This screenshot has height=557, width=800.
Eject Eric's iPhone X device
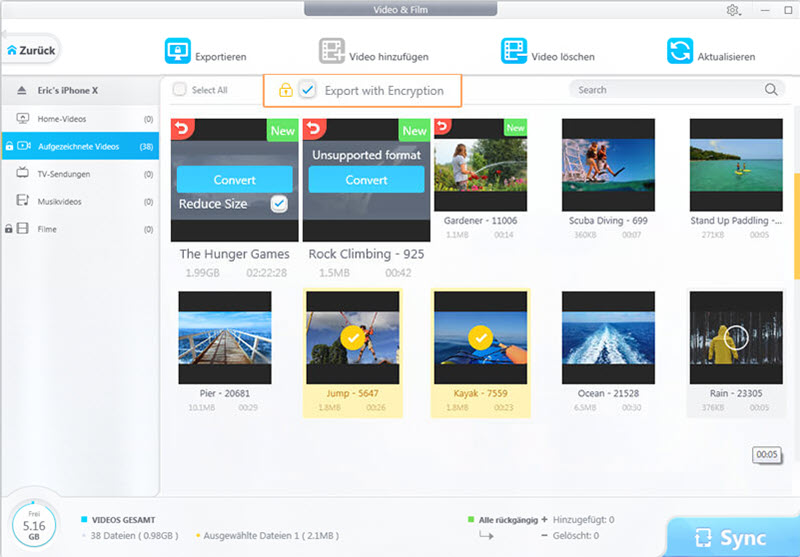(x=23, y=91)
